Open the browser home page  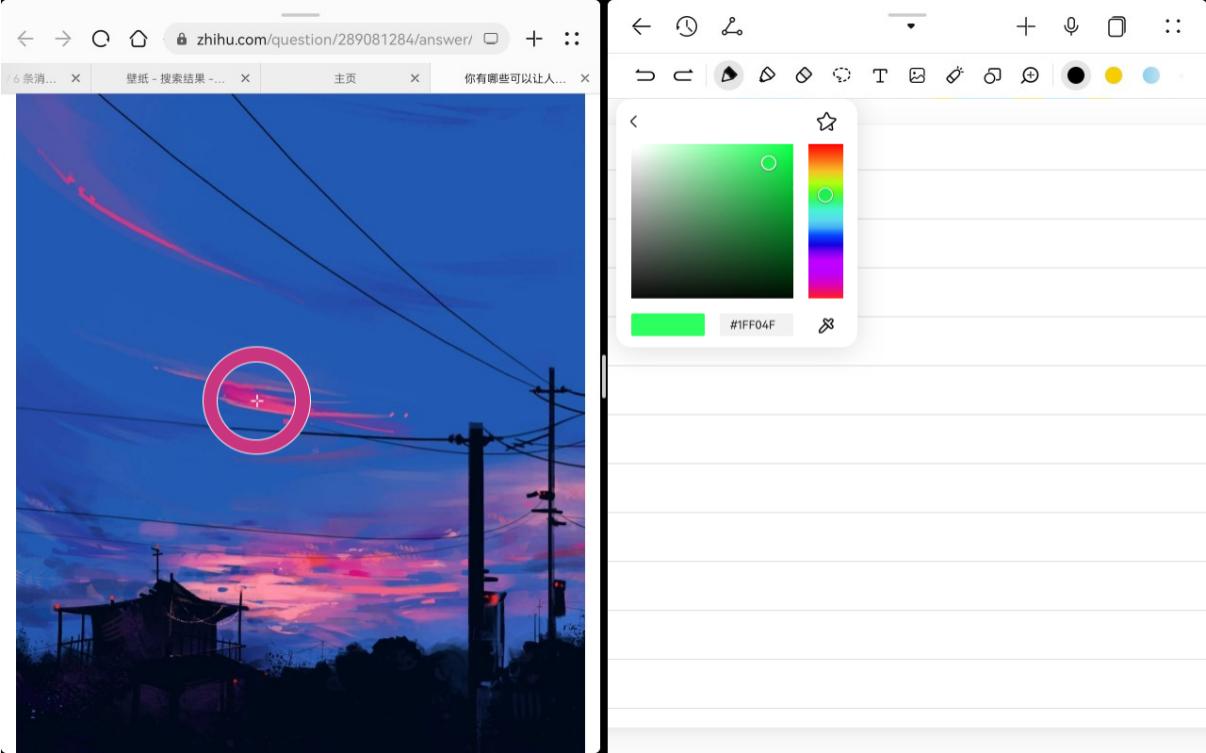[139, 39]
